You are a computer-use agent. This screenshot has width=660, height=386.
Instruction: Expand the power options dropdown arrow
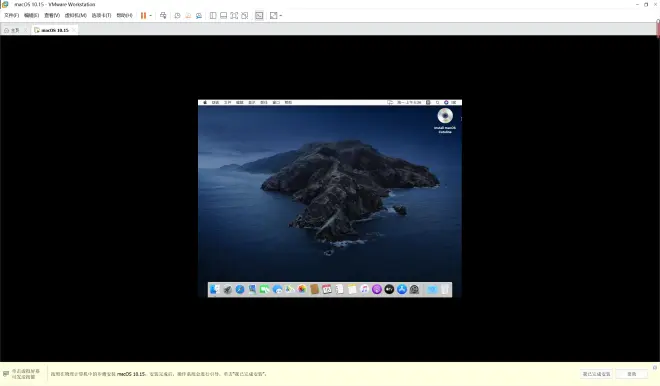coord(151,16)
